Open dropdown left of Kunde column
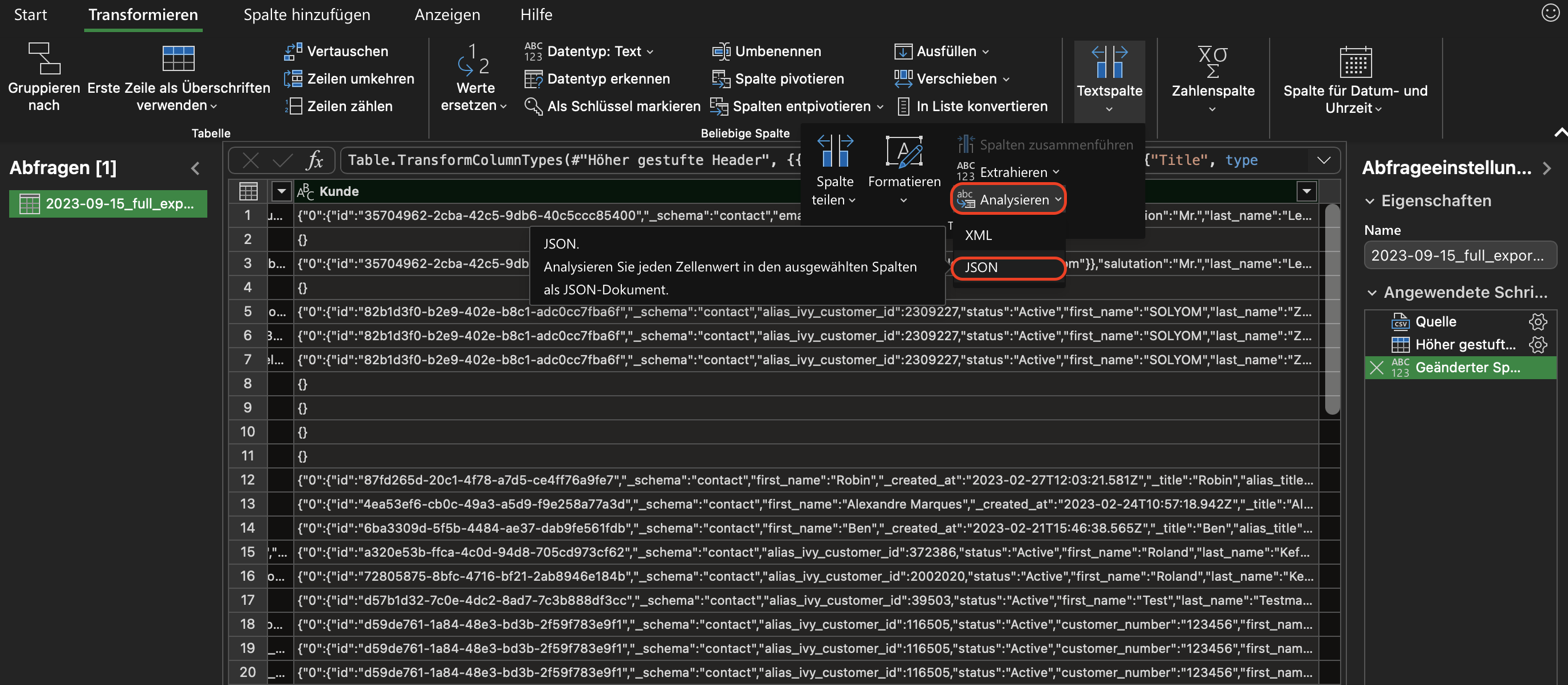The height and width of the screenshot is (685, 1568). [281, 191]
